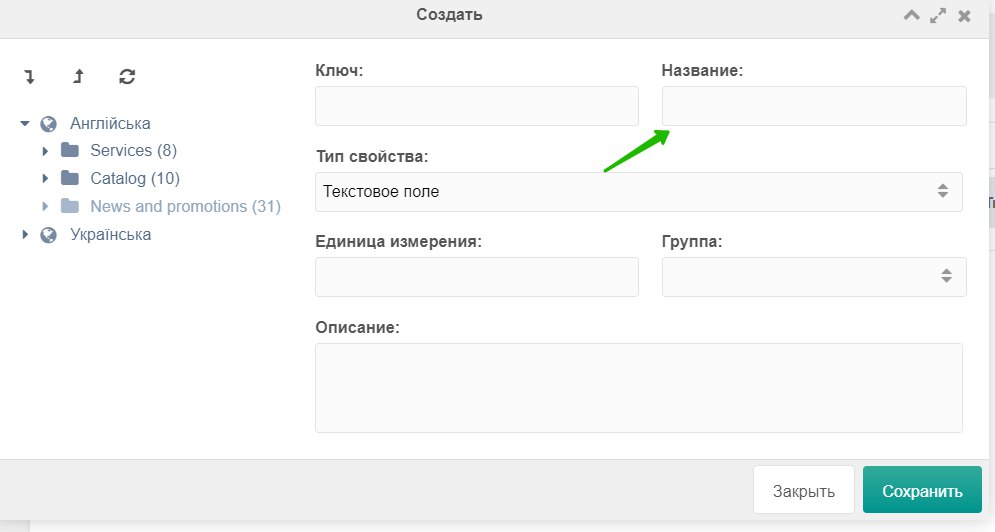
Task: Open the Группа dropdown
Action: 814,277
